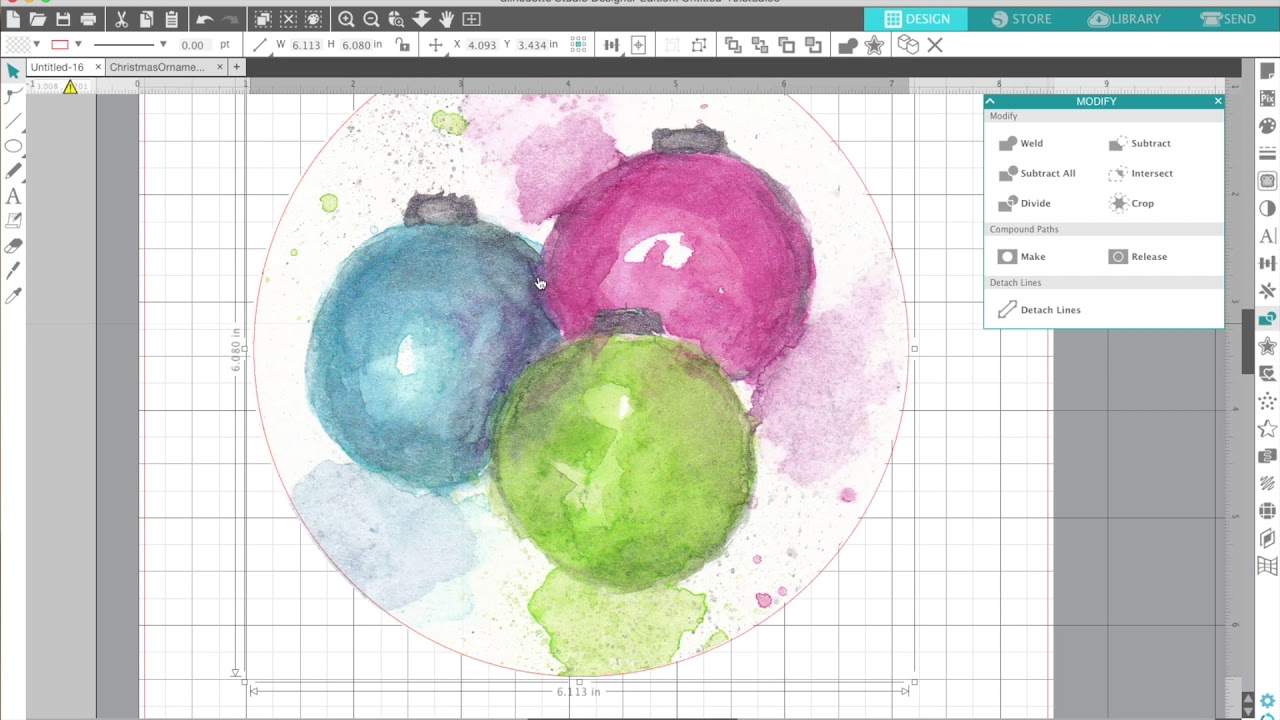Click Divide in the Modify panel
Screen dimensions: 1280x720
[x=1025, y=203]
